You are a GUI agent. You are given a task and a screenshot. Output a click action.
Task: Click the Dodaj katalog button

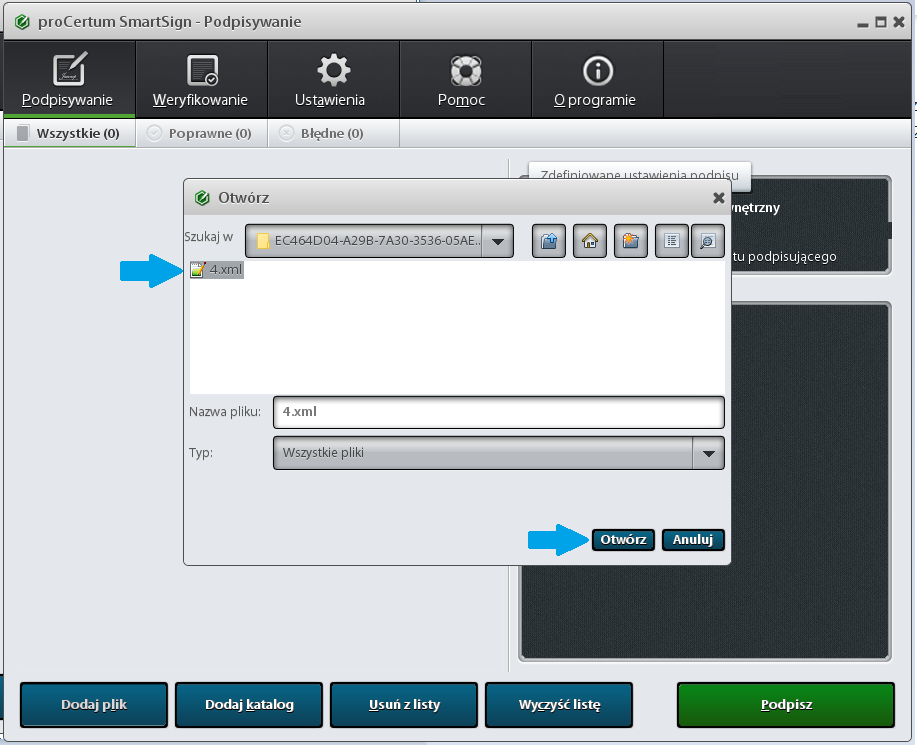click(x=249, y=705)
